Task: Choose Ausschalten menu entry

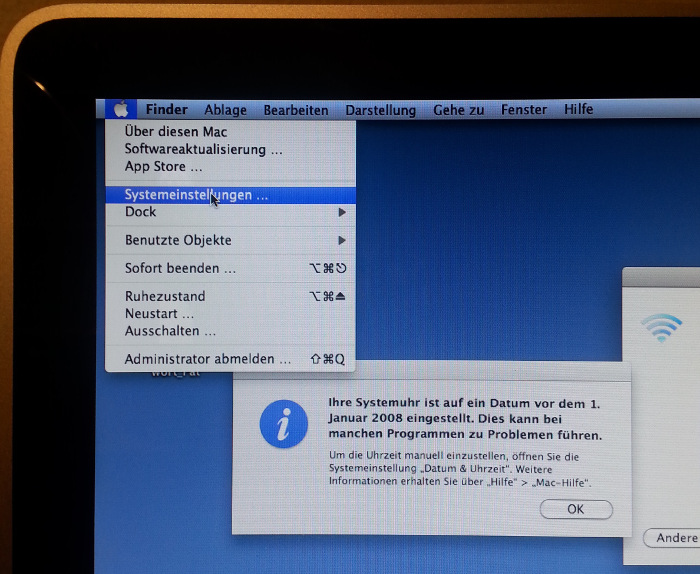Action: (x=230, y=331)
